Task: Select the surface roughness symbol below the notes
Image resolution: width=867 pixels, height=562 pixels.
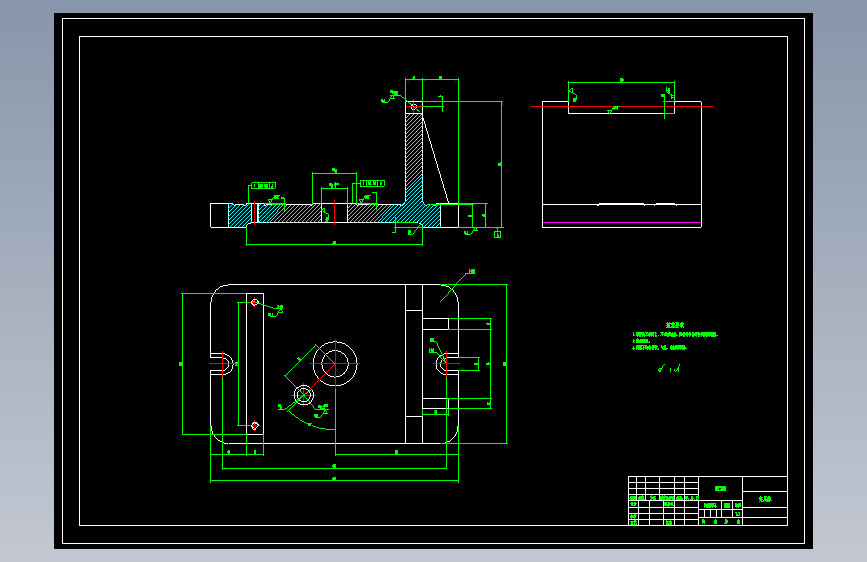Action: coord(669,368)
